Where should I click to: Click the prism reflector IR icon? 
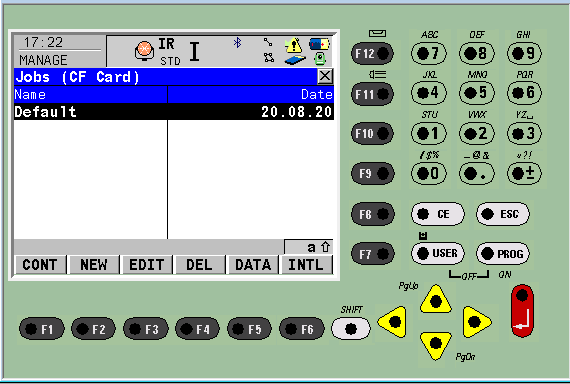(x=144, y=50)
